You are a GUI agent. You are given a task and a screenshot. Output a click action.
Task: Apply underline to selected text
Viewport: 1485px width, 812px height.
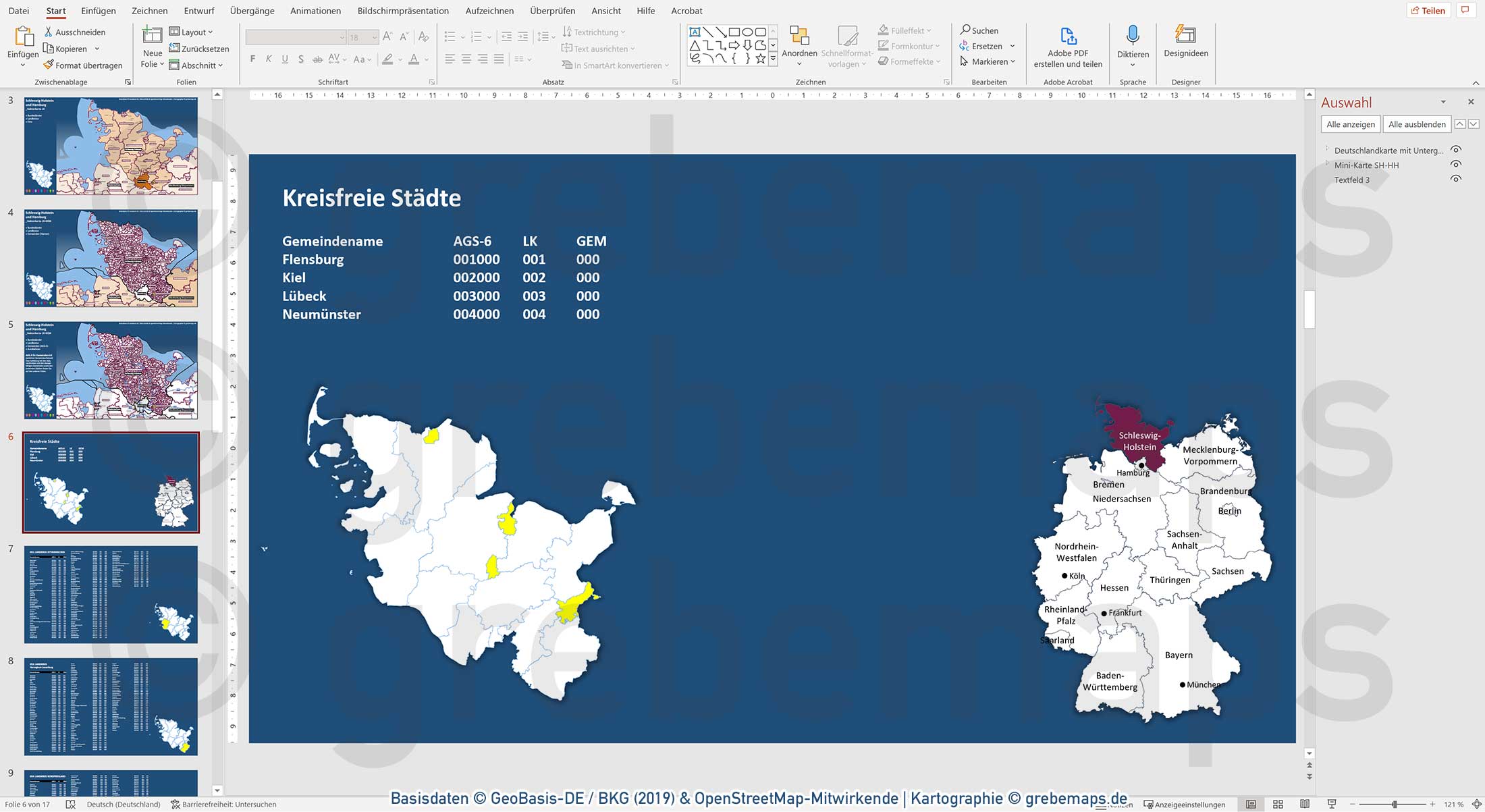[x=284, y=59]
